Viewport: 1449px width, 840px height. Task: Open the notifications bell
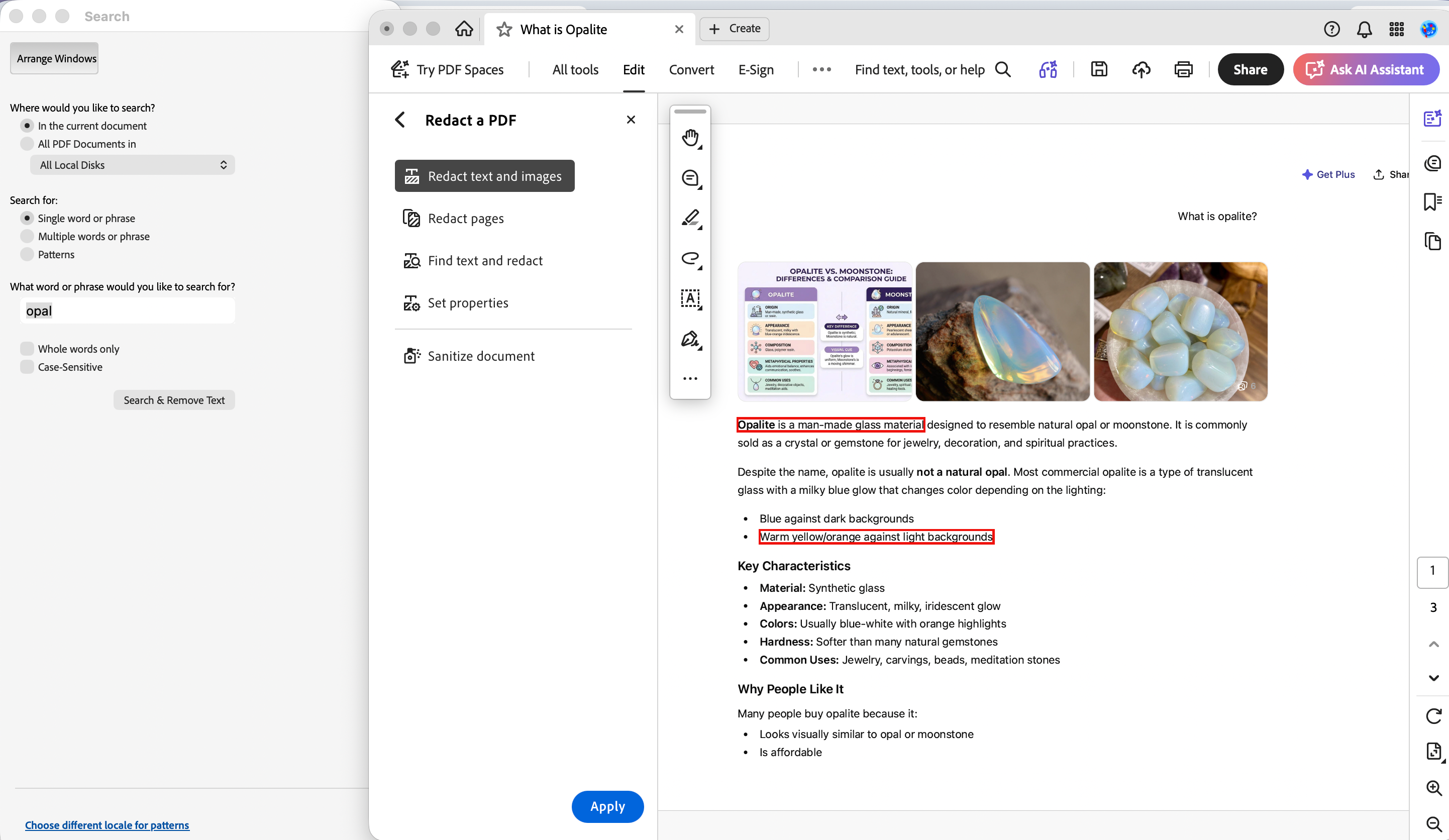pyautogui.click(x=1364, y=29)
